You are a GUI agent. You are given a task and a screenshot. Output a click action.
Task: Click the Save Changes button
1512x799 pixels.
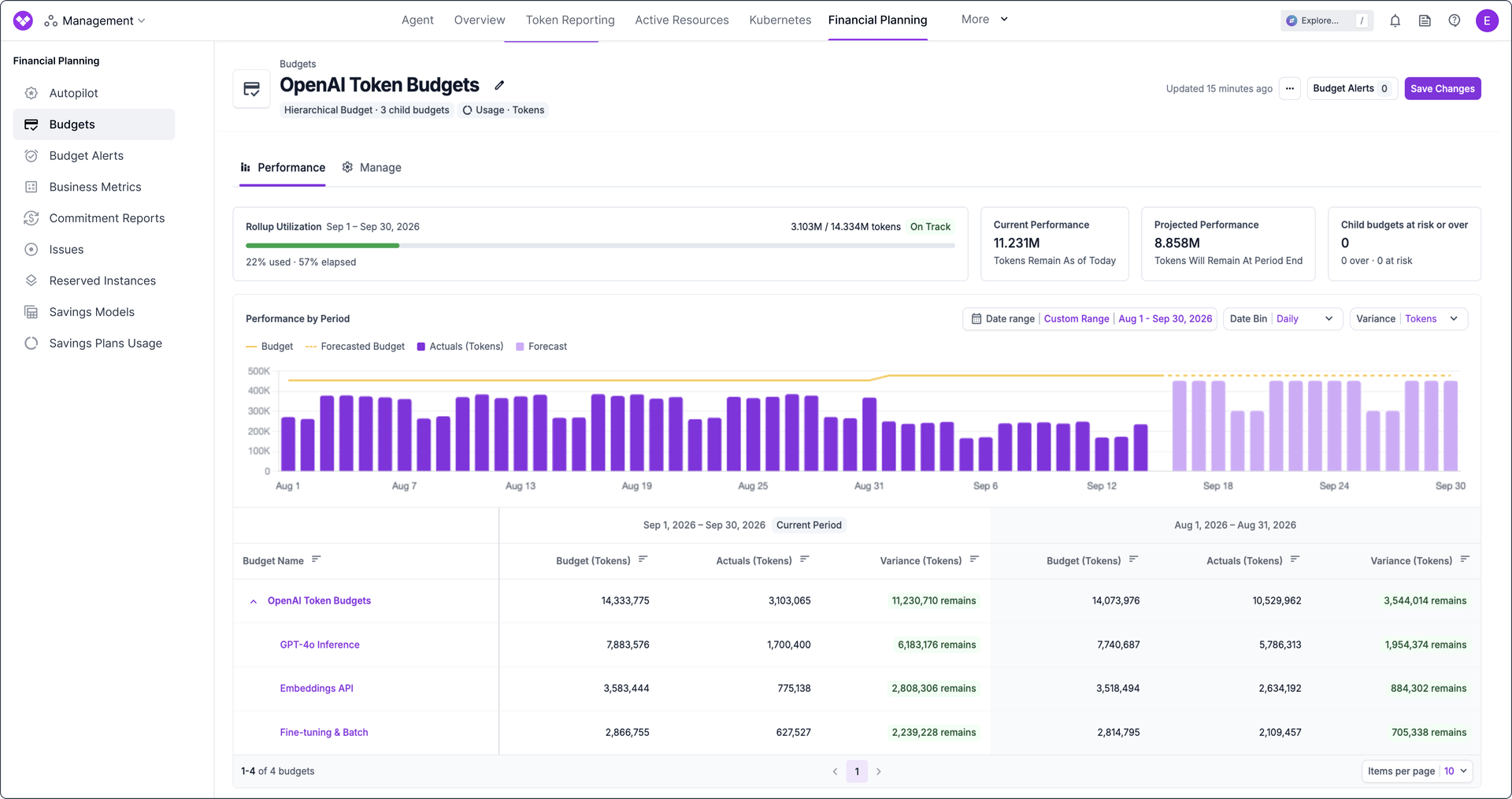coord(1443,88)
